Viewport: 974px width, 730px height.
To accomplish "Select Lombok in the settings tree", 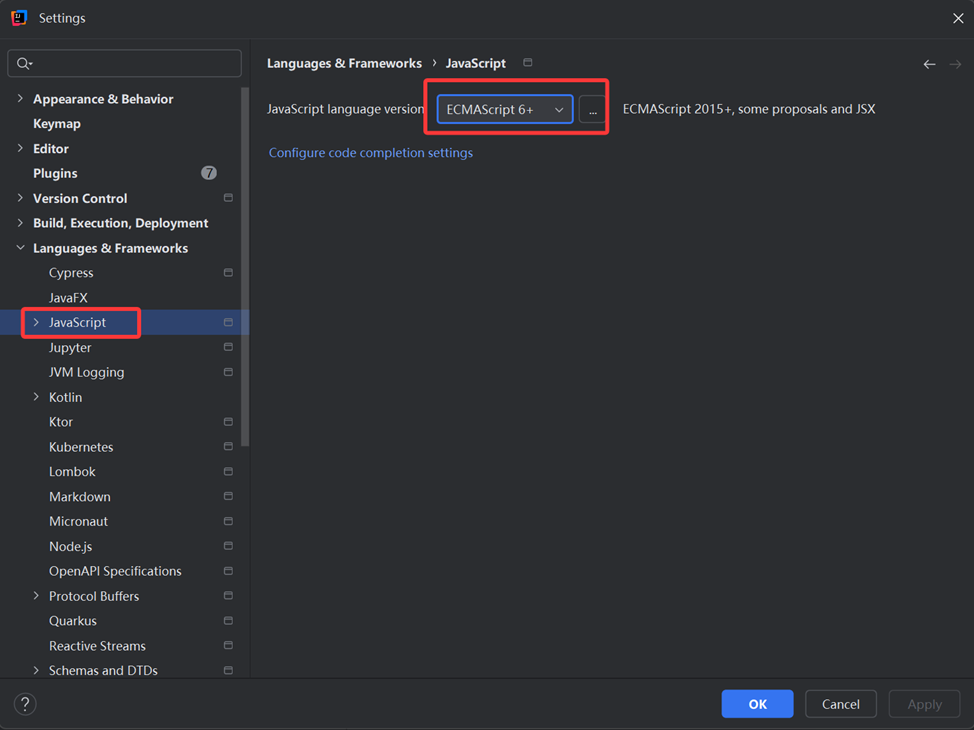I will point(72,472).
